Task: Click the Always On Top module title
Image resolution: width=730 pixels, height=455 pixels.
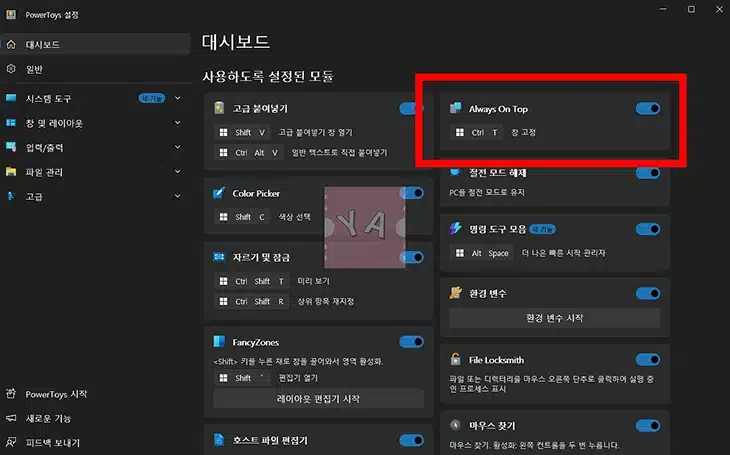Action: click(498, 109)
